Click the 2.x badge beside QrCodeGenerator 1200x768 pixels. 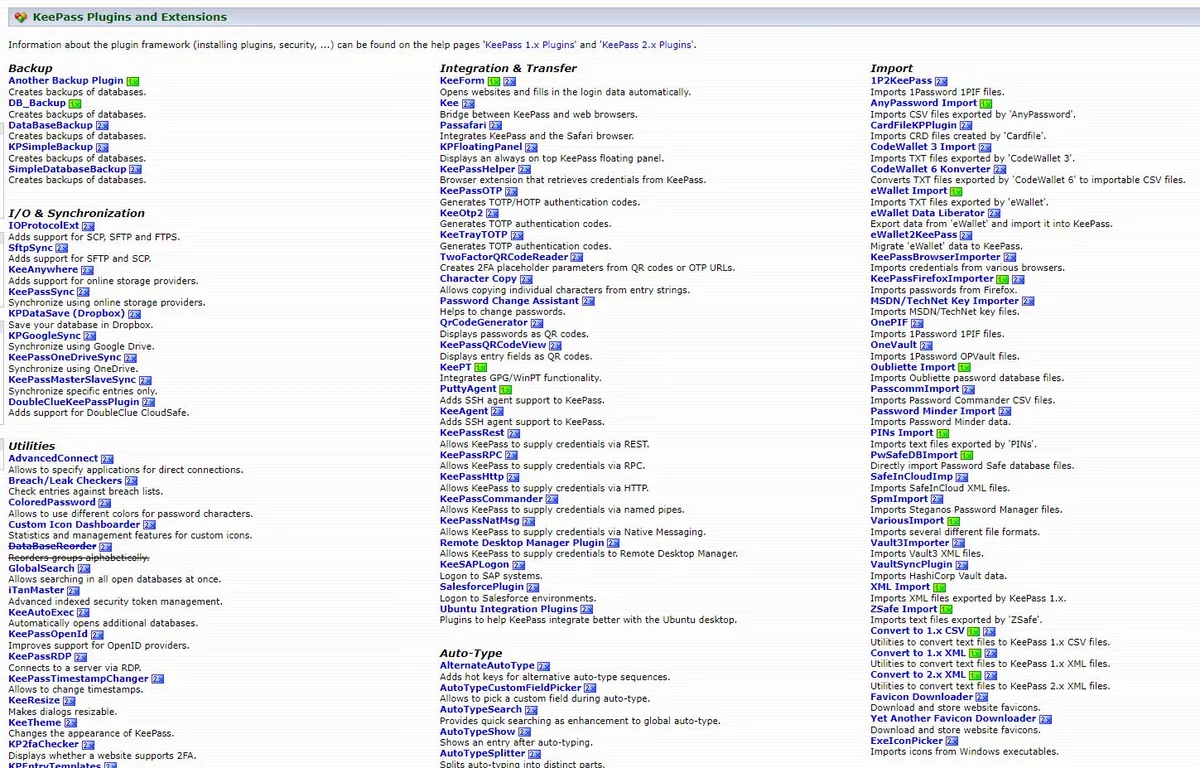(x=537, y=323)
